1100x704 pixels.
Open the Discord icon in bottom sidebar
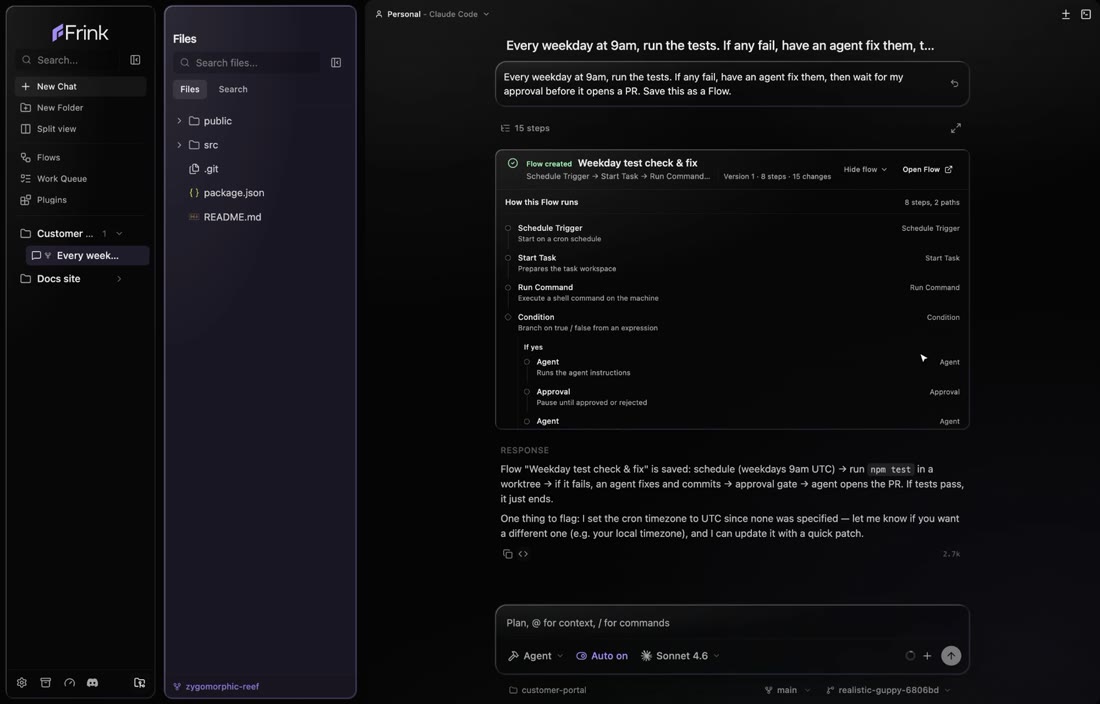click(93, 682)
